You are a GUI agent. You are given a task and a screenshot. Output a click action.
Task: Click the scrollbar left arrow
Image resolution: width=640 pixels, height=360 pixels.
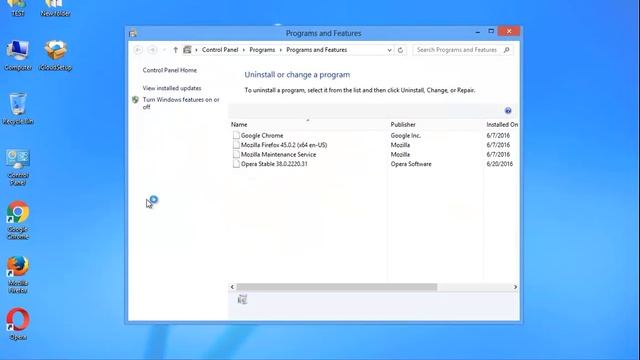click(232, 287)
